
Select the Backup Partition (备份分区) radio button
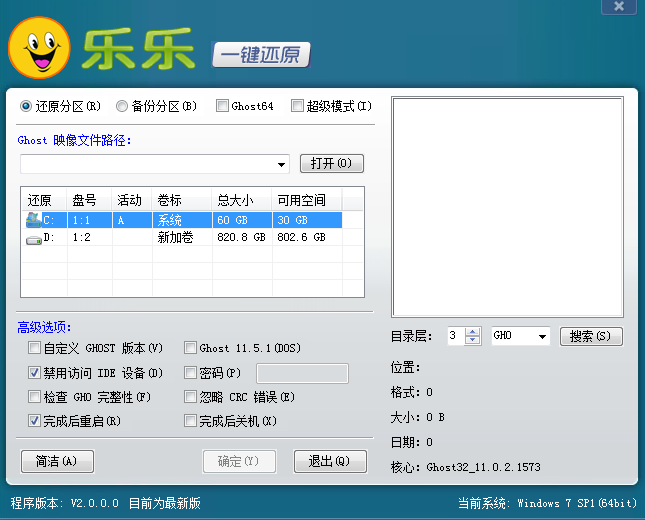122,106
